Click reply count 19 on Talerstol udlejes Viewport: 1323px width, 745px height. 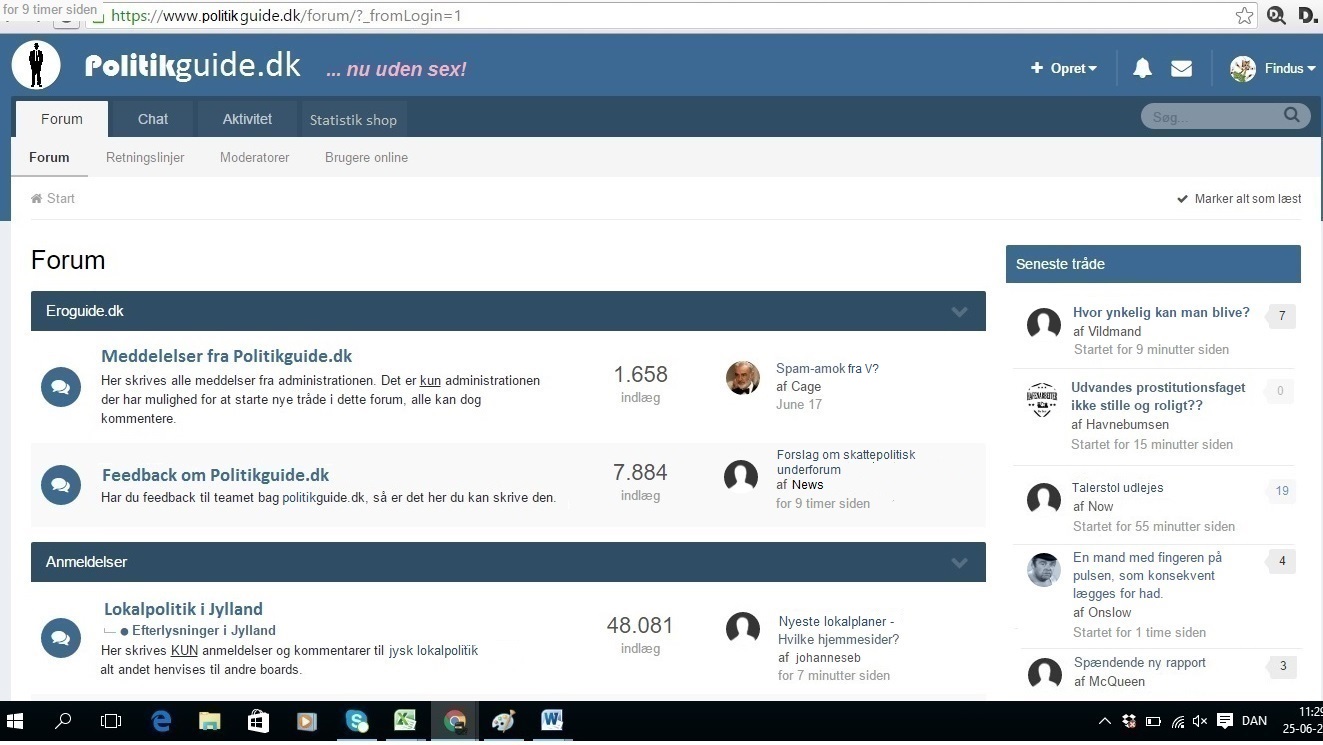tap(1281, 490)
